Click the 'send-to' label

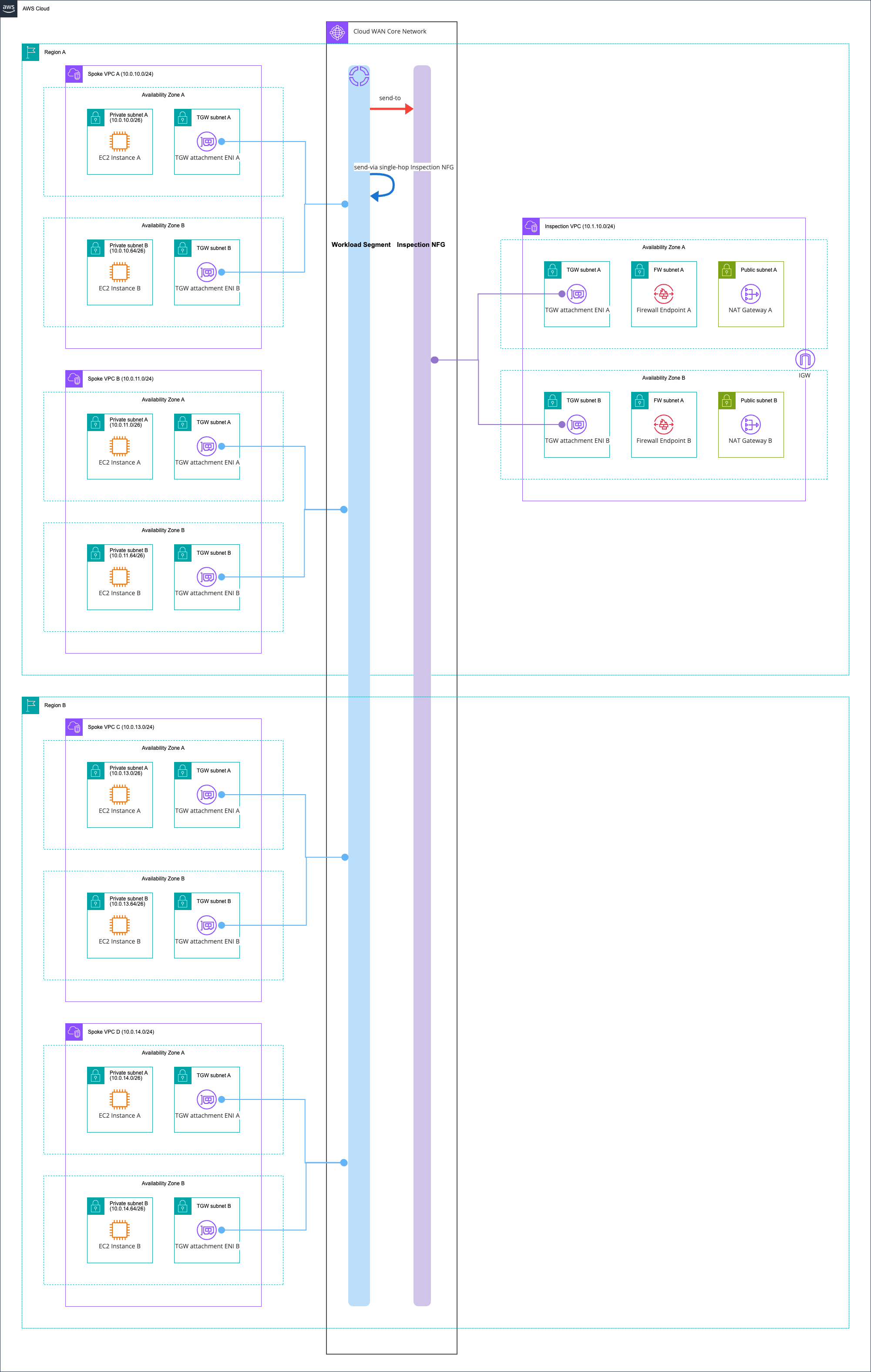point(390,98)
